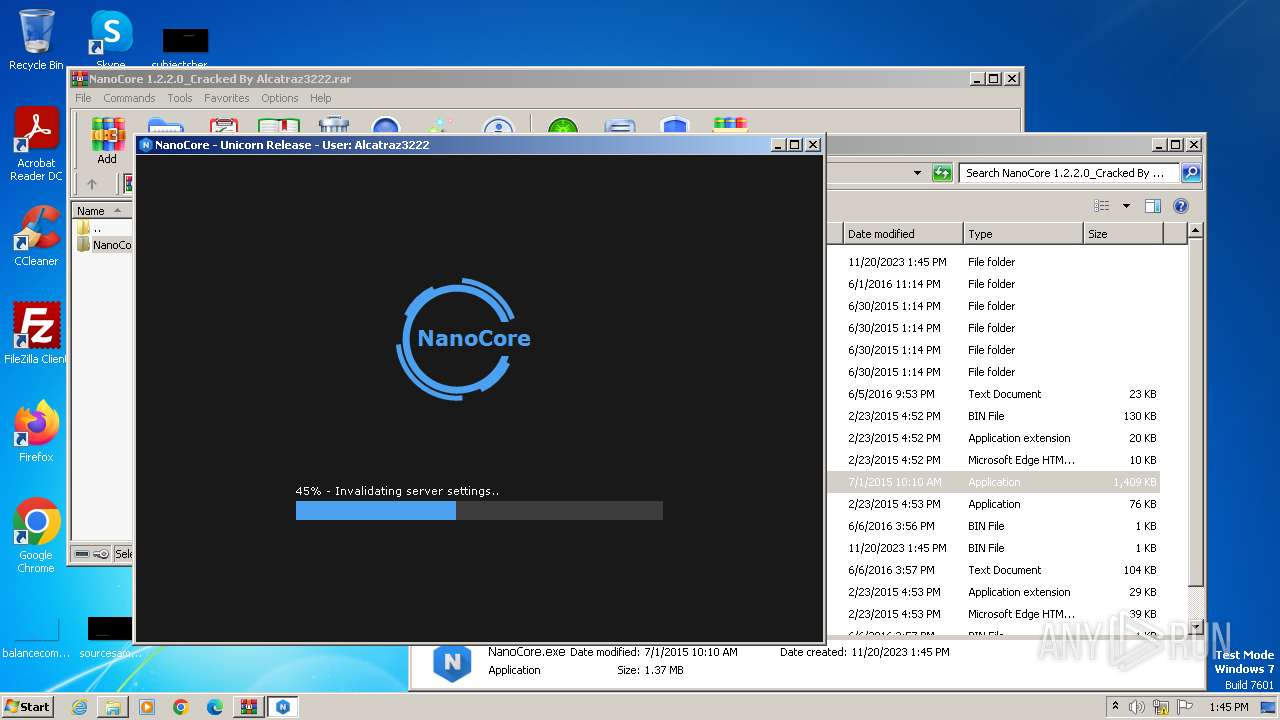Open the Help menu in WinRAR
This screenshot has height=720, width=1280.
click(x=320, y=98)
